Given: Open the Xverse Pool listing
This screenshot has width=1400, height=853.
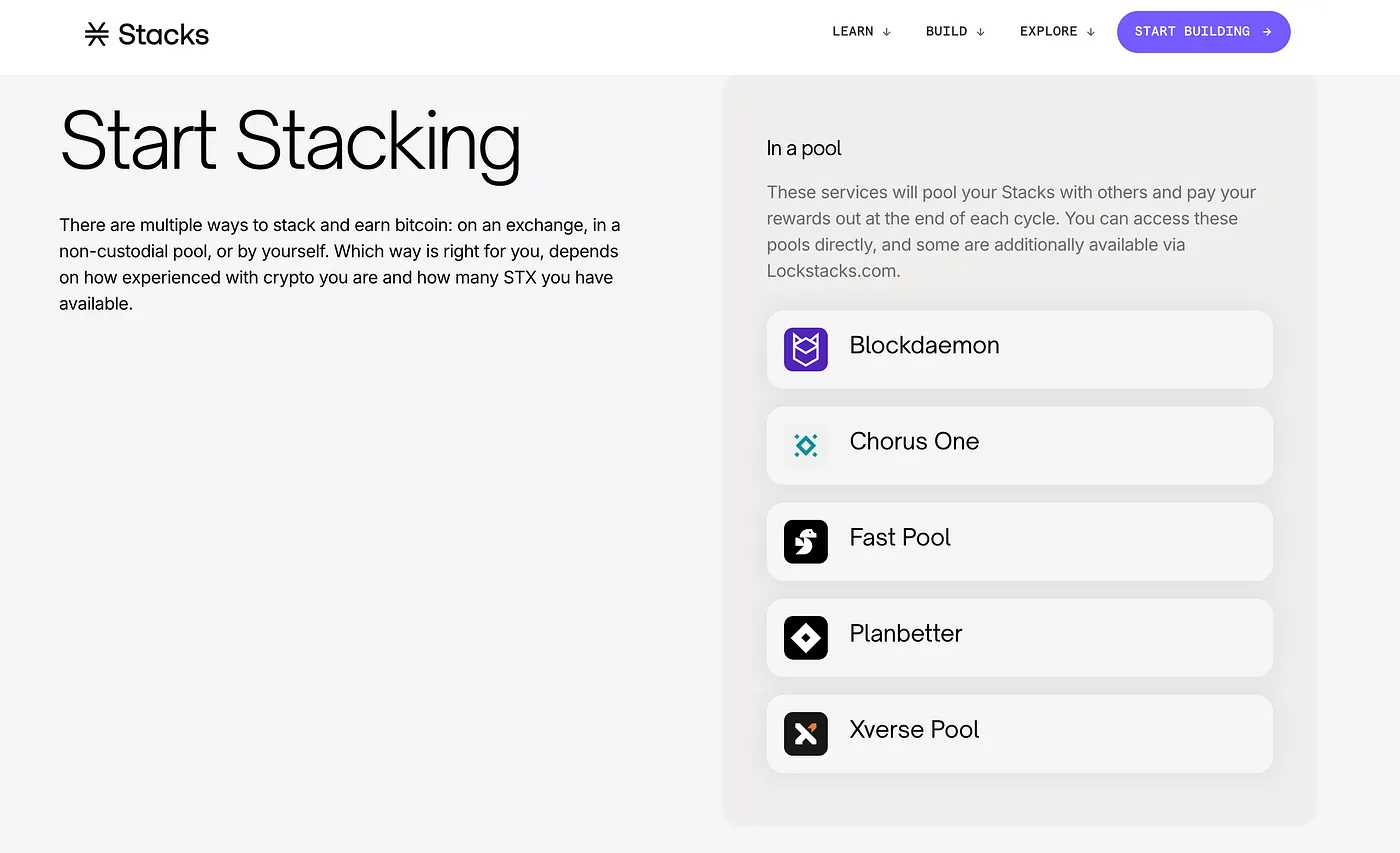Looking at the screenshot, I should point(1019,733).
